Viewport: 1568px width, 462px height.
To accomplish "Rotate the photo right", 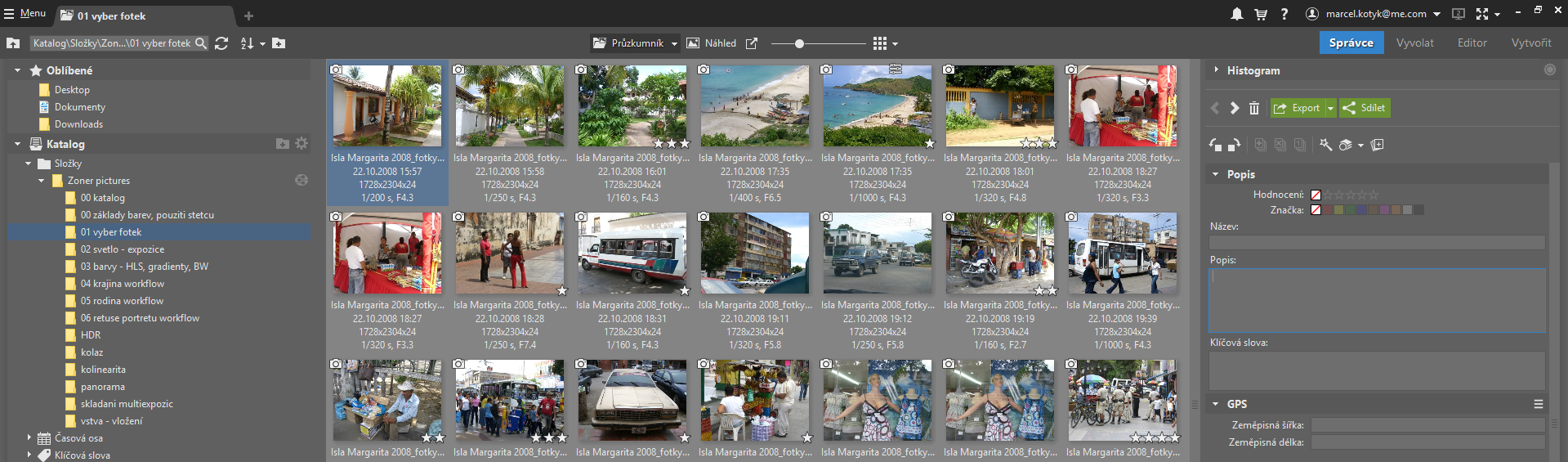I will 1234,145.
